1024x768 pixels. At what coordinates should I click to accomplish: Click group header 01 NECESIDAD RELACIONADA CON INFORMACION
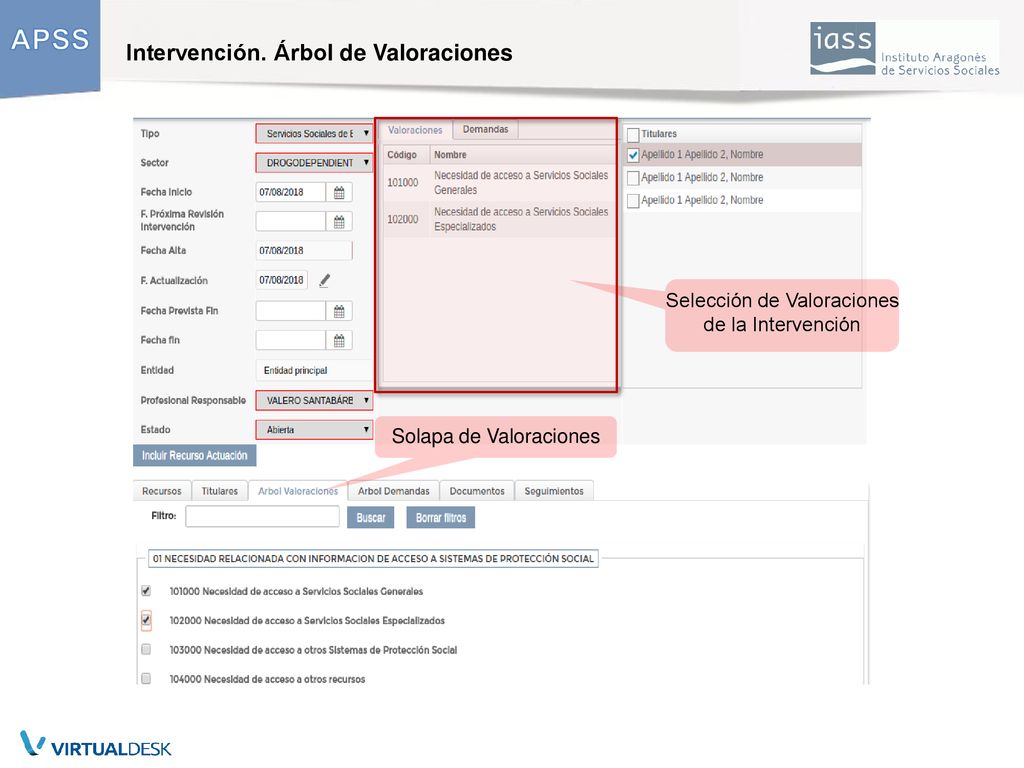pos(373,558)
